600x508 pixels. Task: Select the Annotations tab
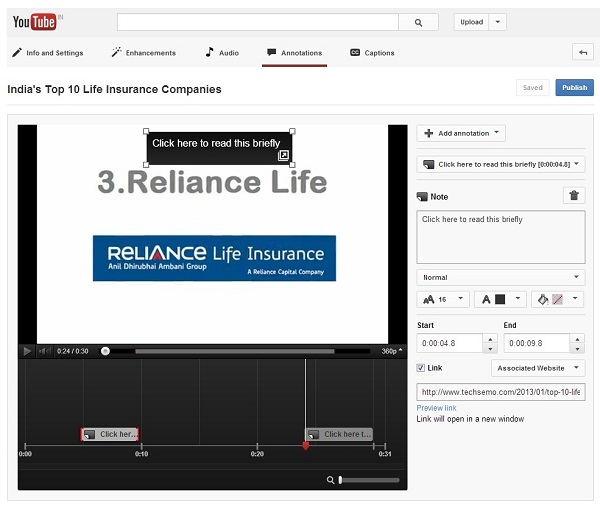[x=294, y=53]
